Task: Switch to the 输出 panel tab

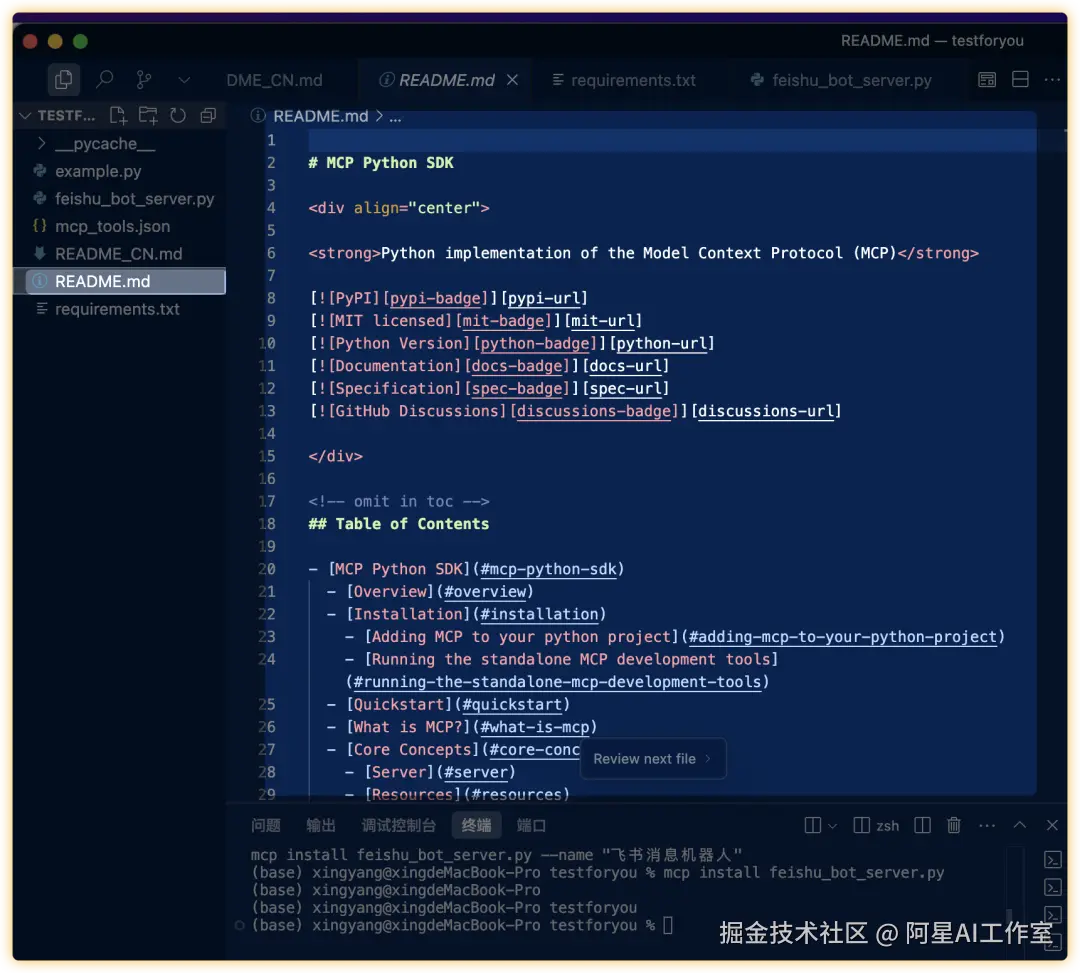Action: (320, 825)
